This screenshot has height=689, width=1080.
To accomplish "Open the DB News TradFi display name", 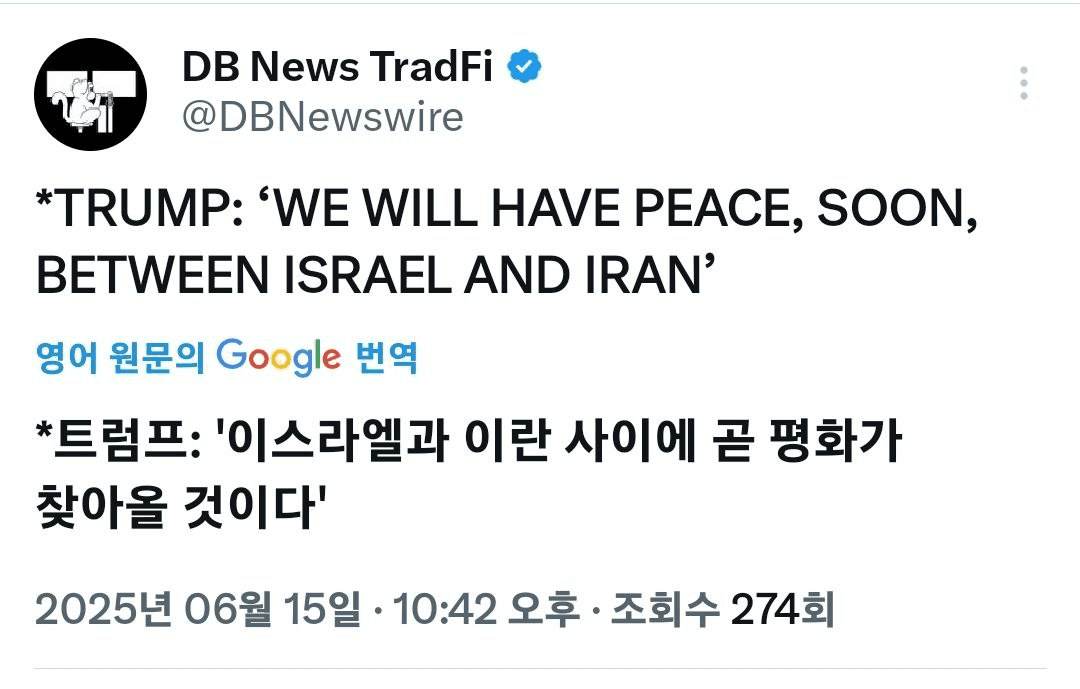I will (x=338, y=67).
